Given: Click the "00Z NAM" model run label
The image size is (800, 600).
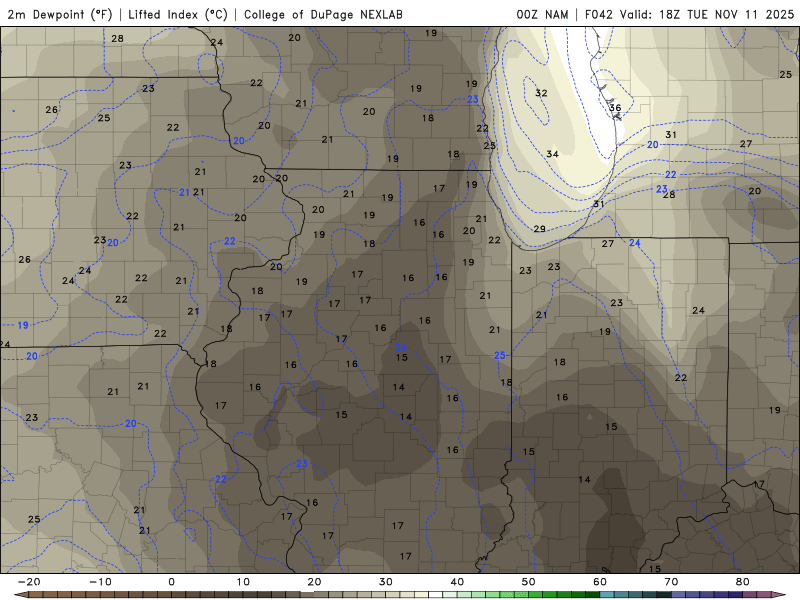Looking at the screenshot, I should pyautogui.click(x=542, y=14).
